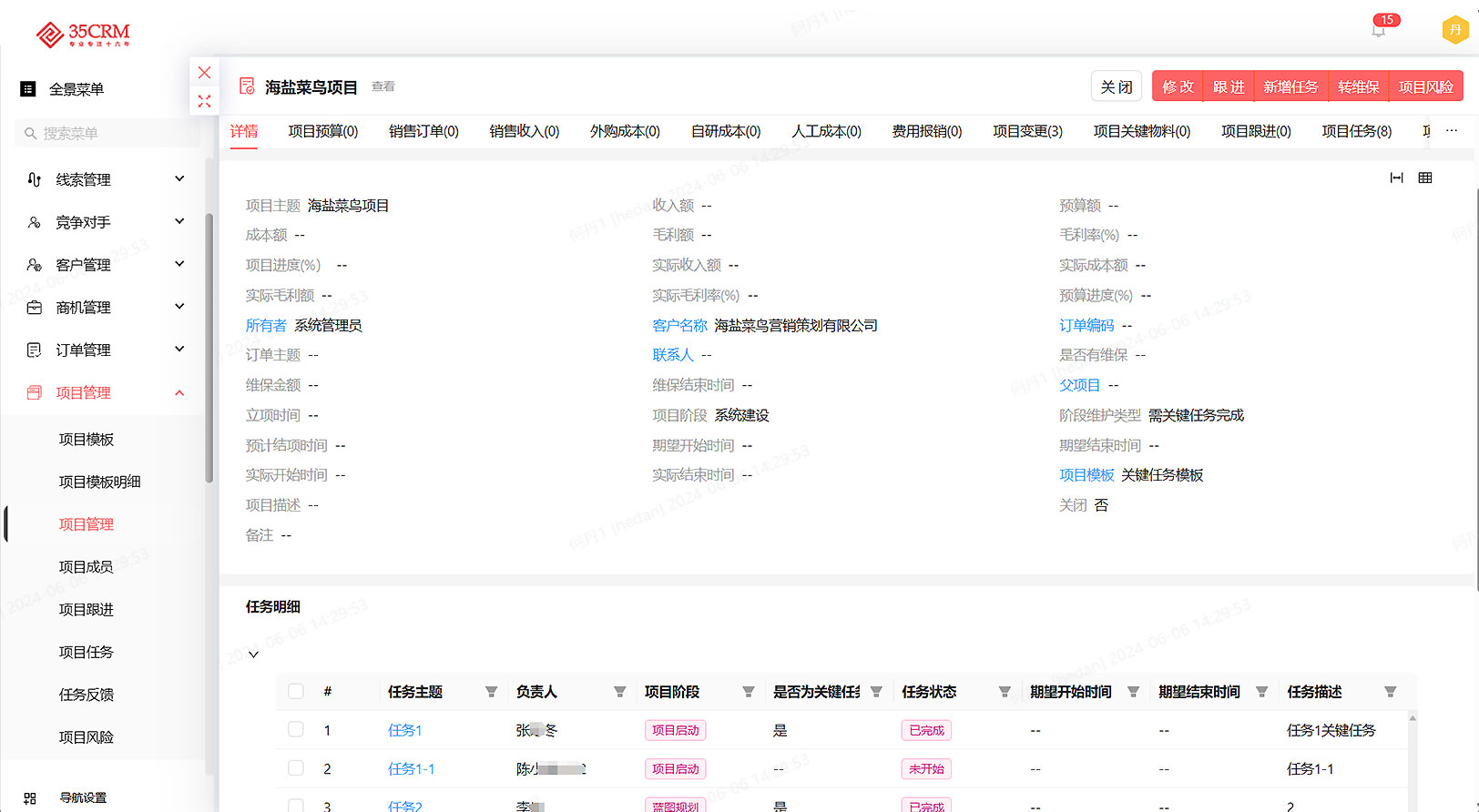Expand the 线索管理 menu chevron
The width and height of the screenshot is (1479, 812).
(179, 178)
